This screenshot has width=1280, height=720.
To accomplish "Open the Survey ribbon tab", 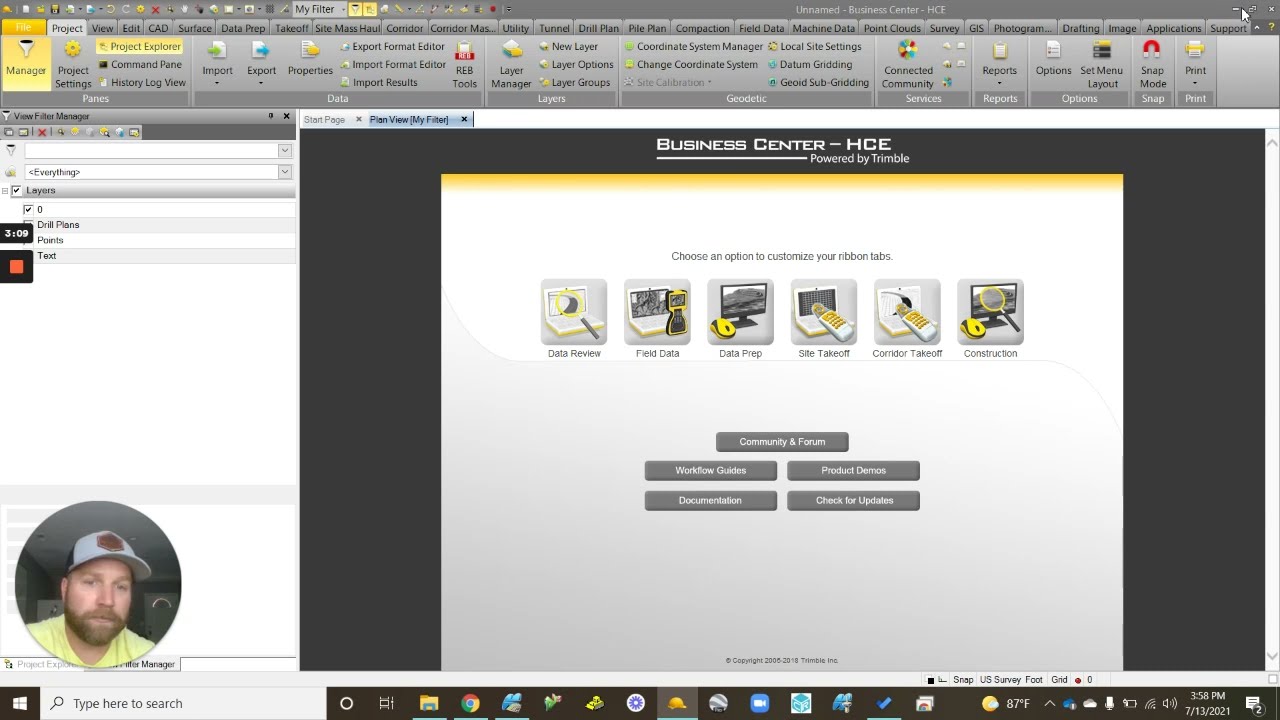I will (944, 28).
